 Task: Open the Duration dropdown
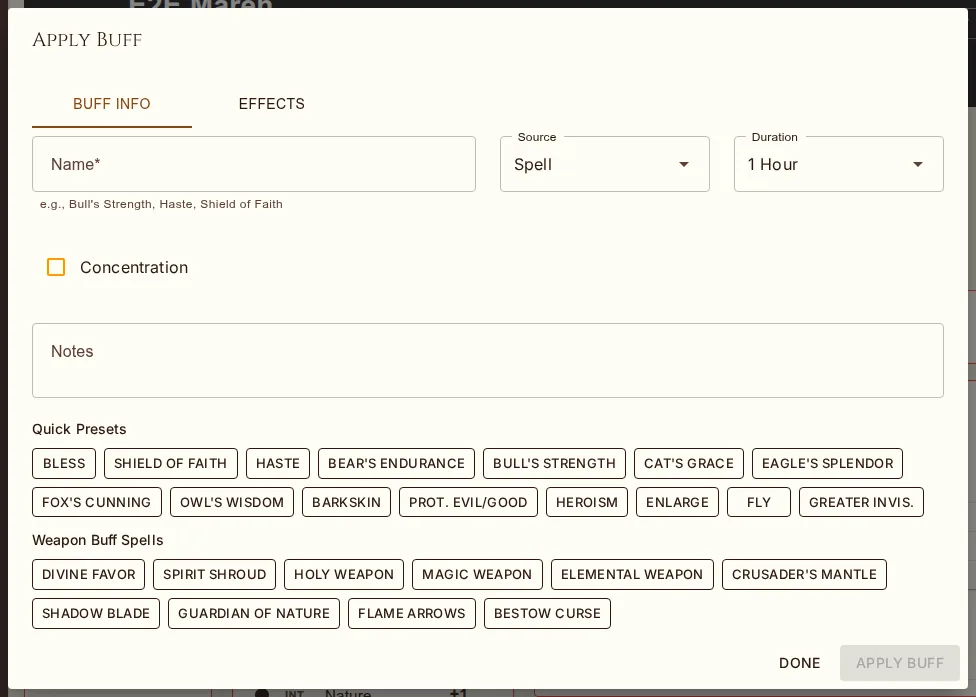tap(839, 164)
